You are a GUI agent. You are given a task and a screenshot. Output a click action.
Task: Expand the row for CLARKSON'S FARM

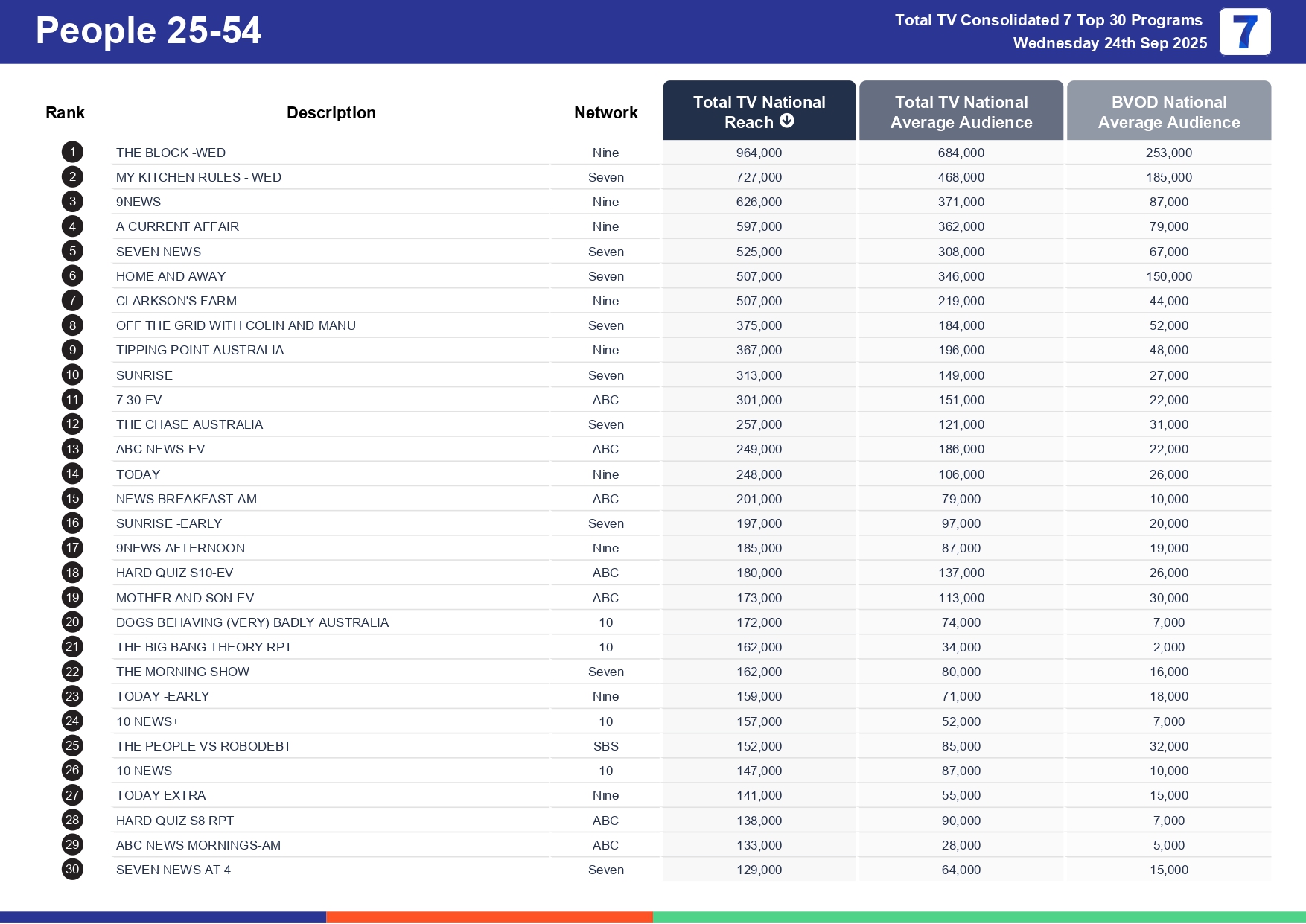(176, 300)
